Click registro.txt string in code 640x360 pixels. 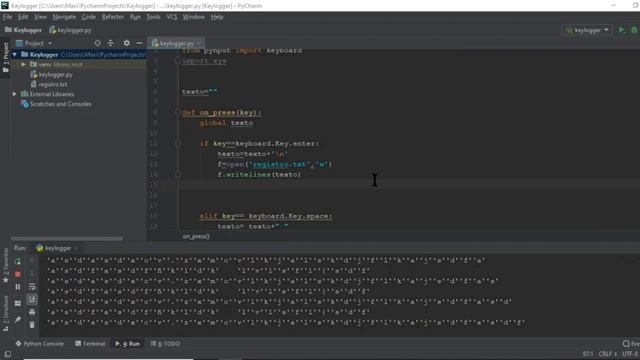[280, 164]
